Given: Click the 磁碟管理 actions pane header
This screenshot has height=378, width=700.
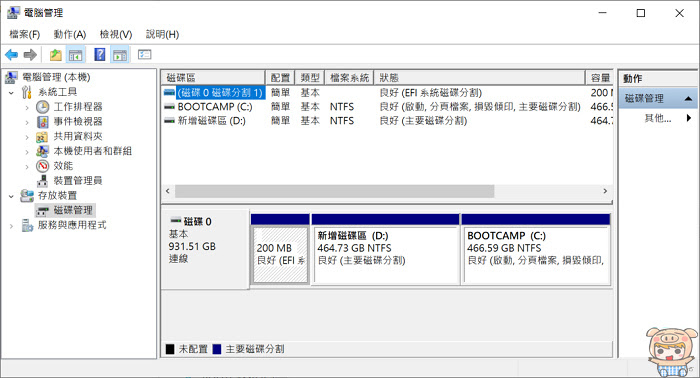Looking at the screenshot, I should click(x=658, y=98).
